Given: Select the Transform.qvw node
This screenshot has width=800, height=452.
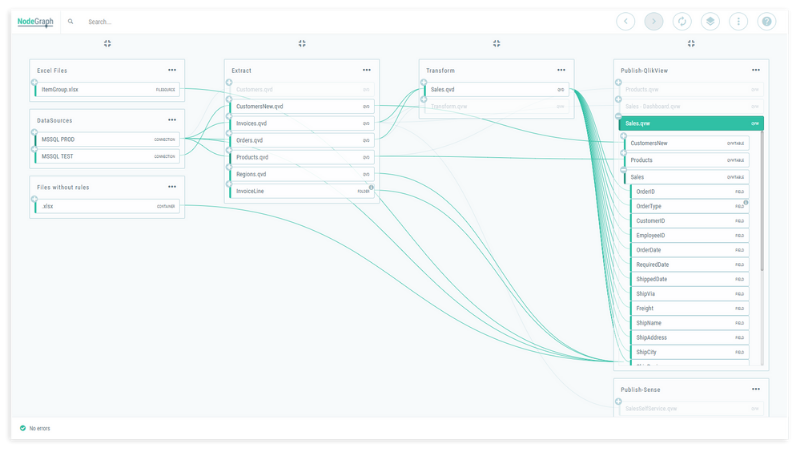Looking at the screenshot, I should 496,106.
